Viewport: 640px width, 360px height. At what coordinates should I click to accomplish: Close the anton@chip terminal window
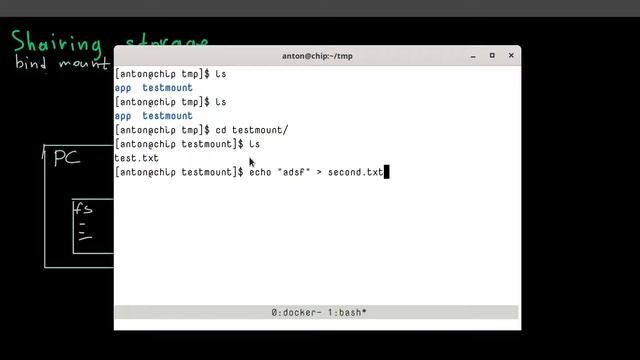511,56
